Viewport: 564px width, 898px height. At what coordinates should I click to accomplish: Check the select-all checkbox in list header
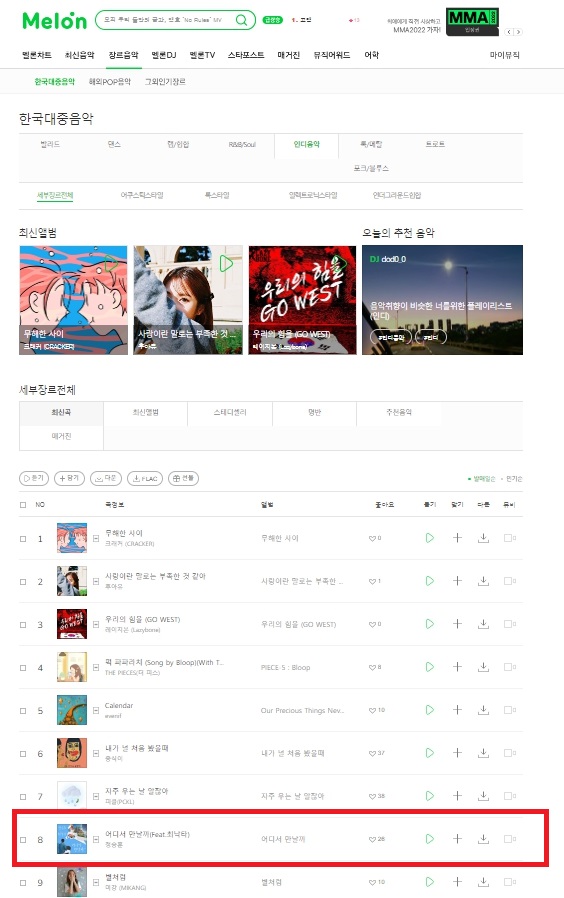[x=23, y=505]
